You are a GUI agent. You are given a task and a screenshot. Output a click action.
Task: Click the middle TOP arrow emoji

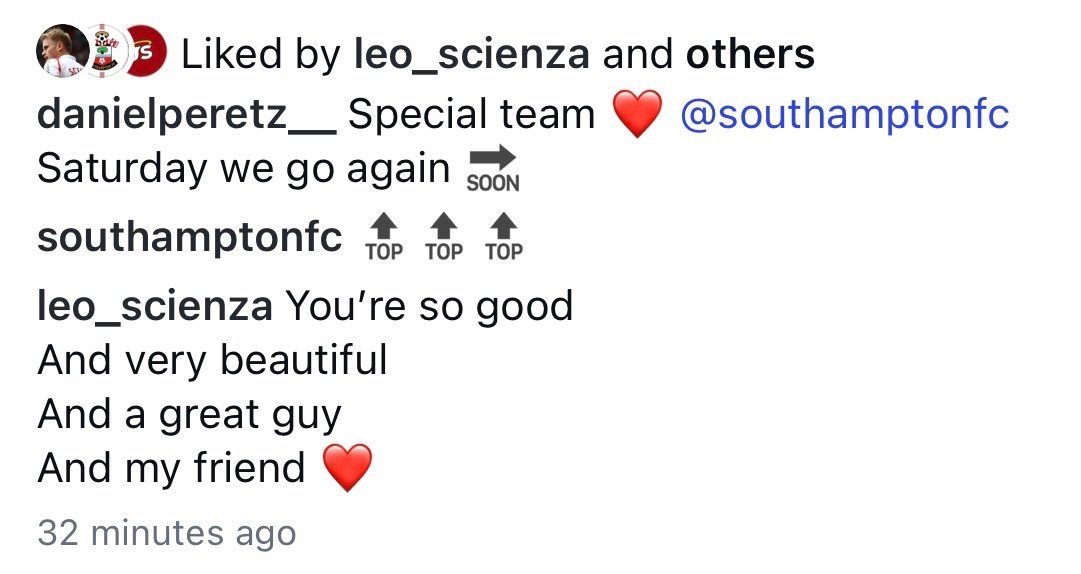[444, 238]
